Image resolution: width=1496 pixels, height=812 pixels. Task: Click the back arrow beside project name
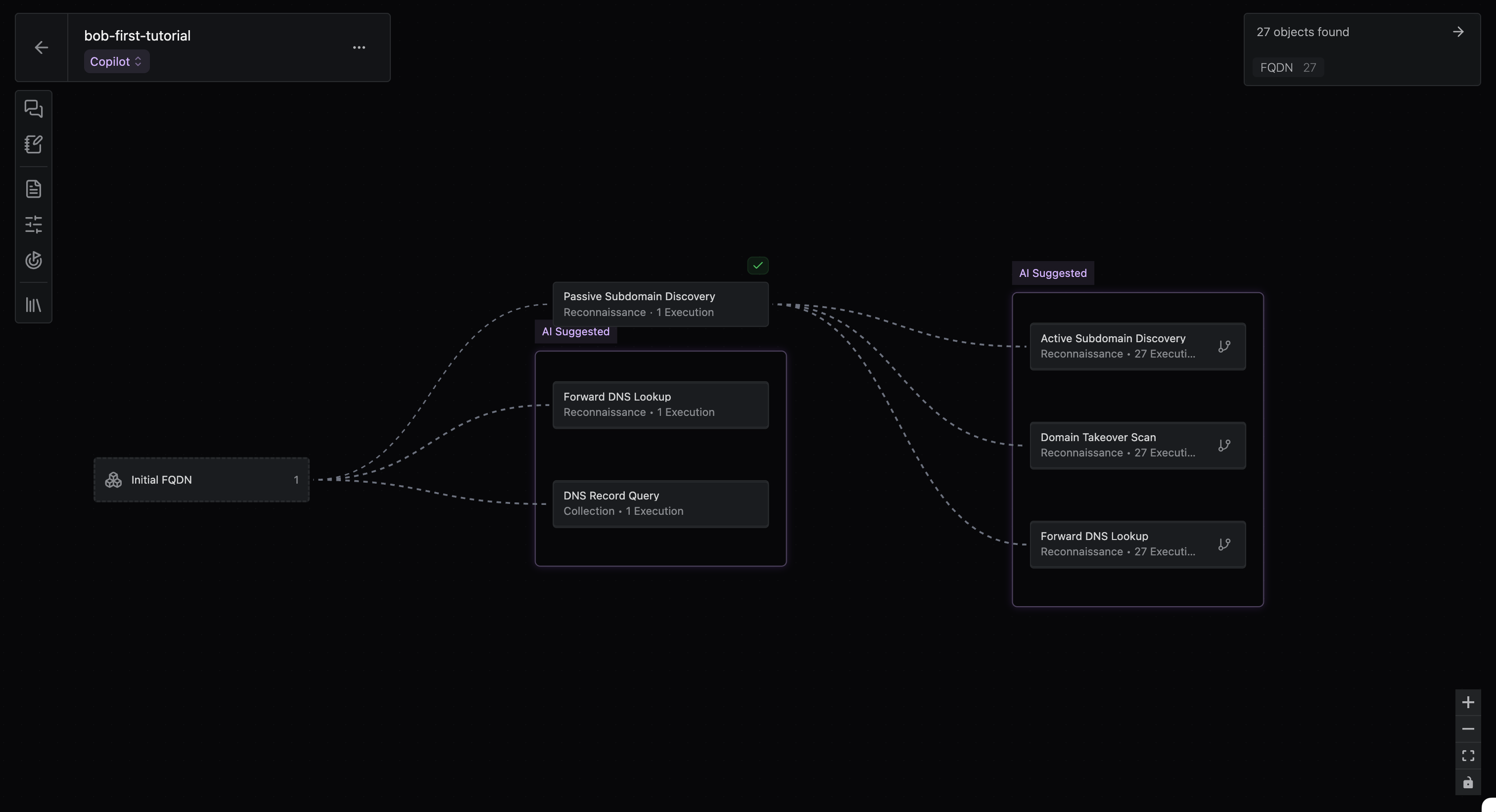pyautogui.click(x=41, y=47)
